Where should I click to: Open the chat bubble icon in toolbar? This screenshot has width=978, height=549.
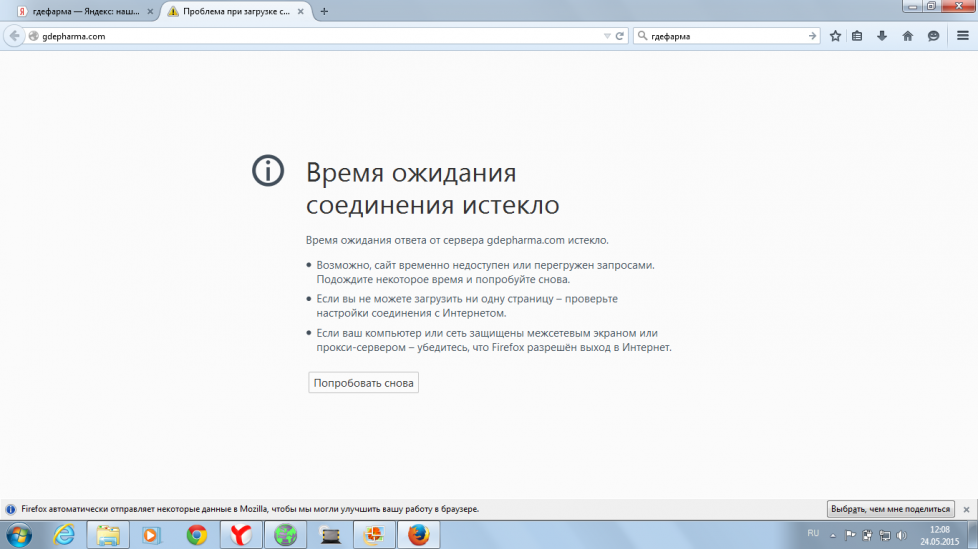(x=933, y=36)
